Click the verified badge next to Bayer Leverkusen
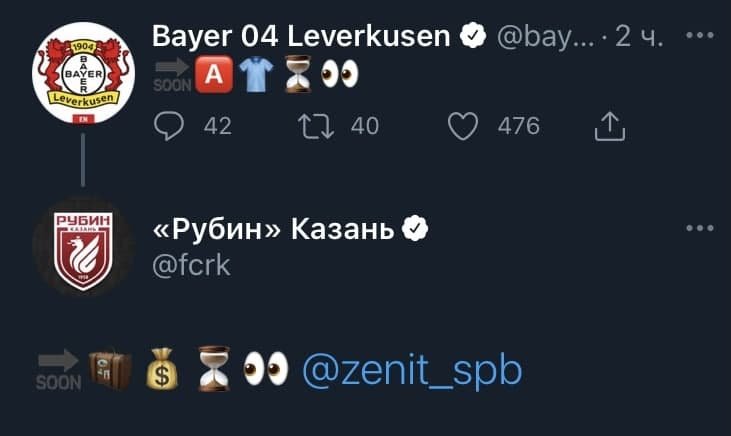This screenshot has height=436, width=731. [472, 38]
